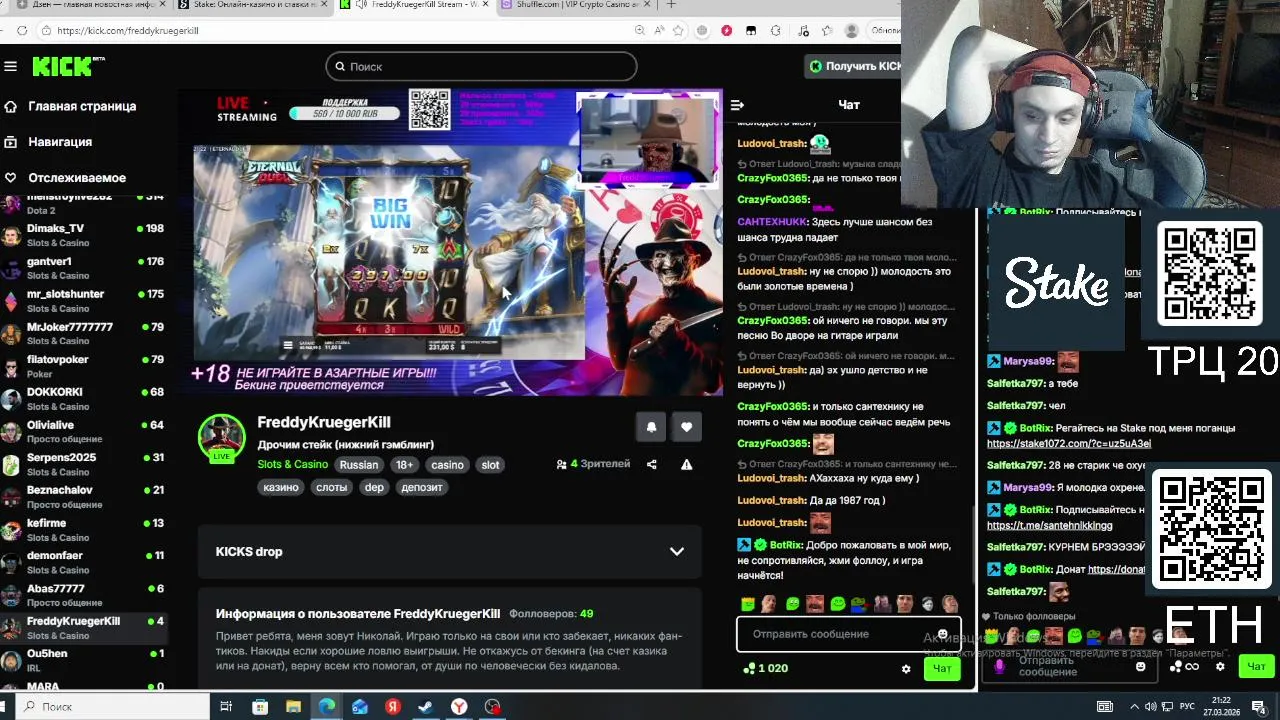Screen dimensions: 1280x720
Task: Open kefirme channel in sidebar
Action: click(84, 530)
